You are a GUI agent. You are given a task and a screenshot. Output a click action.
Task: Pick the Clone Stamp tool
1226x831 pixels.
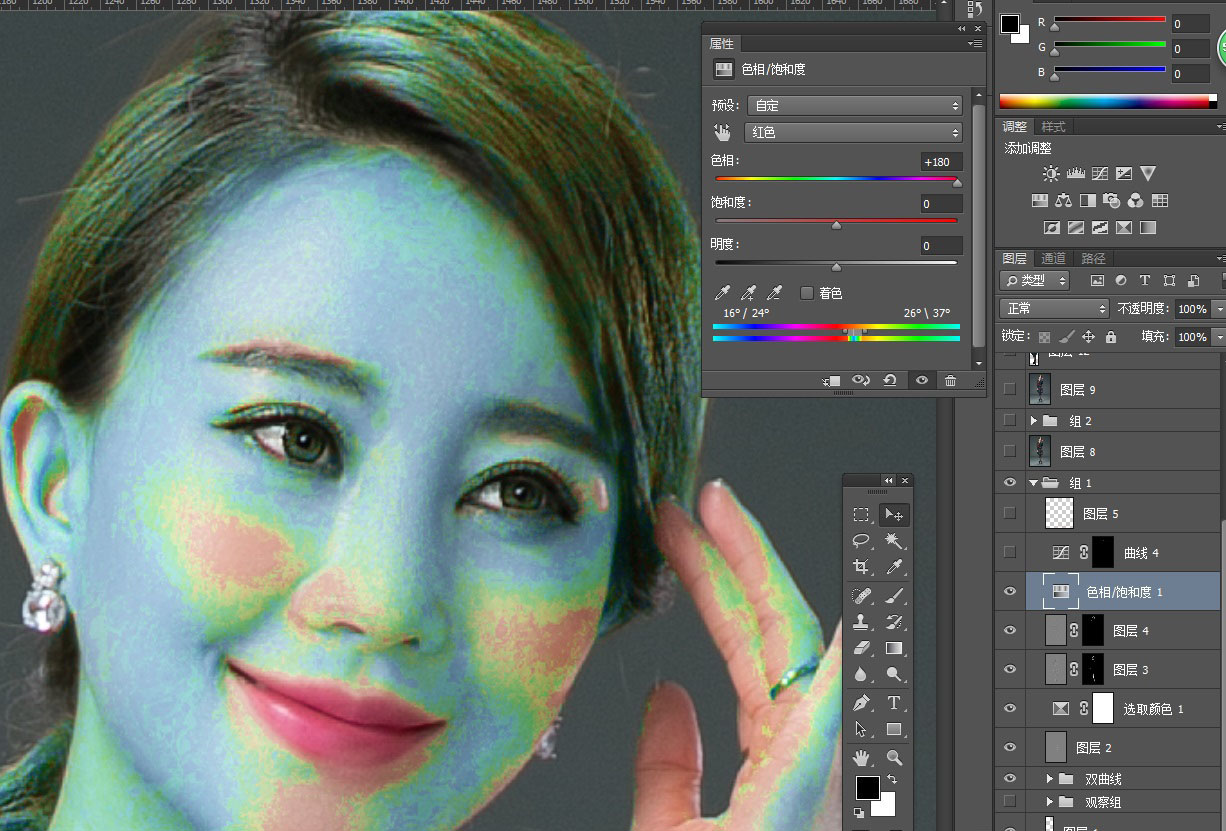click(860, 622)
